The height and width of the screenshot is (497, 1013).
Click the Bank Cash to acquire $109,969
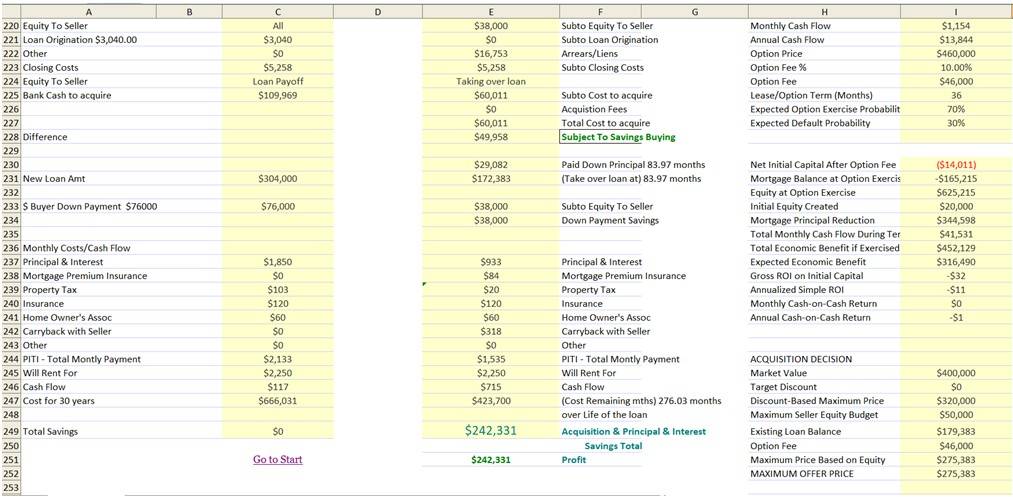coord(278,95)
